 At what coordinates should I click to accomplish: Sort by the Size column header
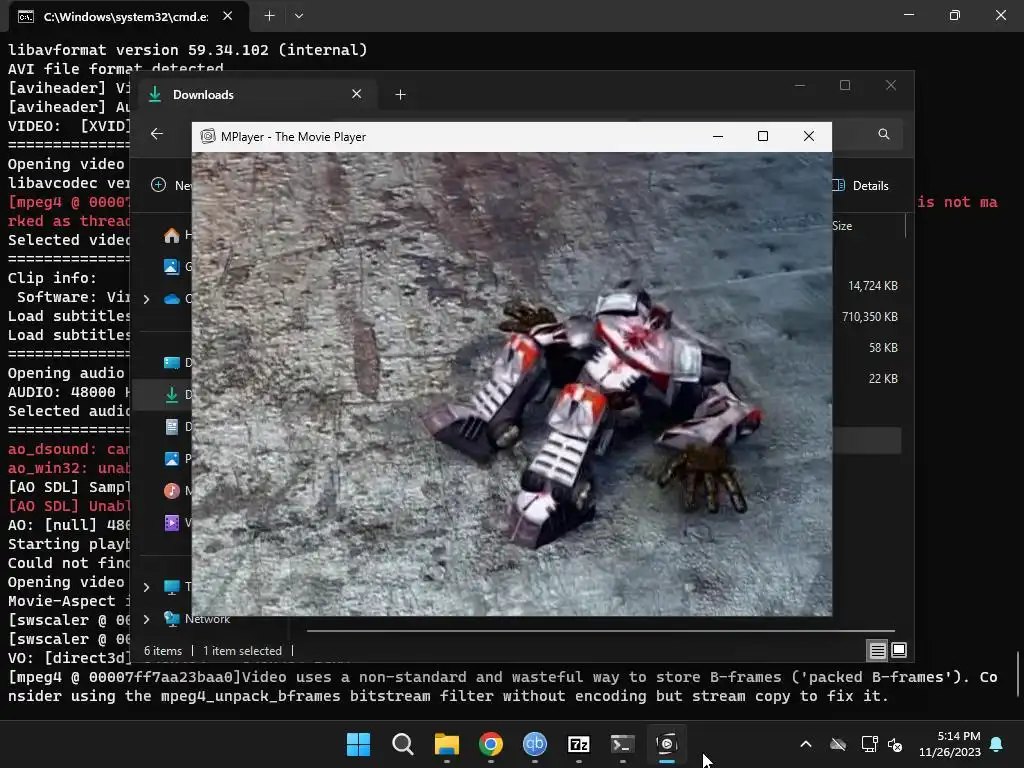pos(842,226)
